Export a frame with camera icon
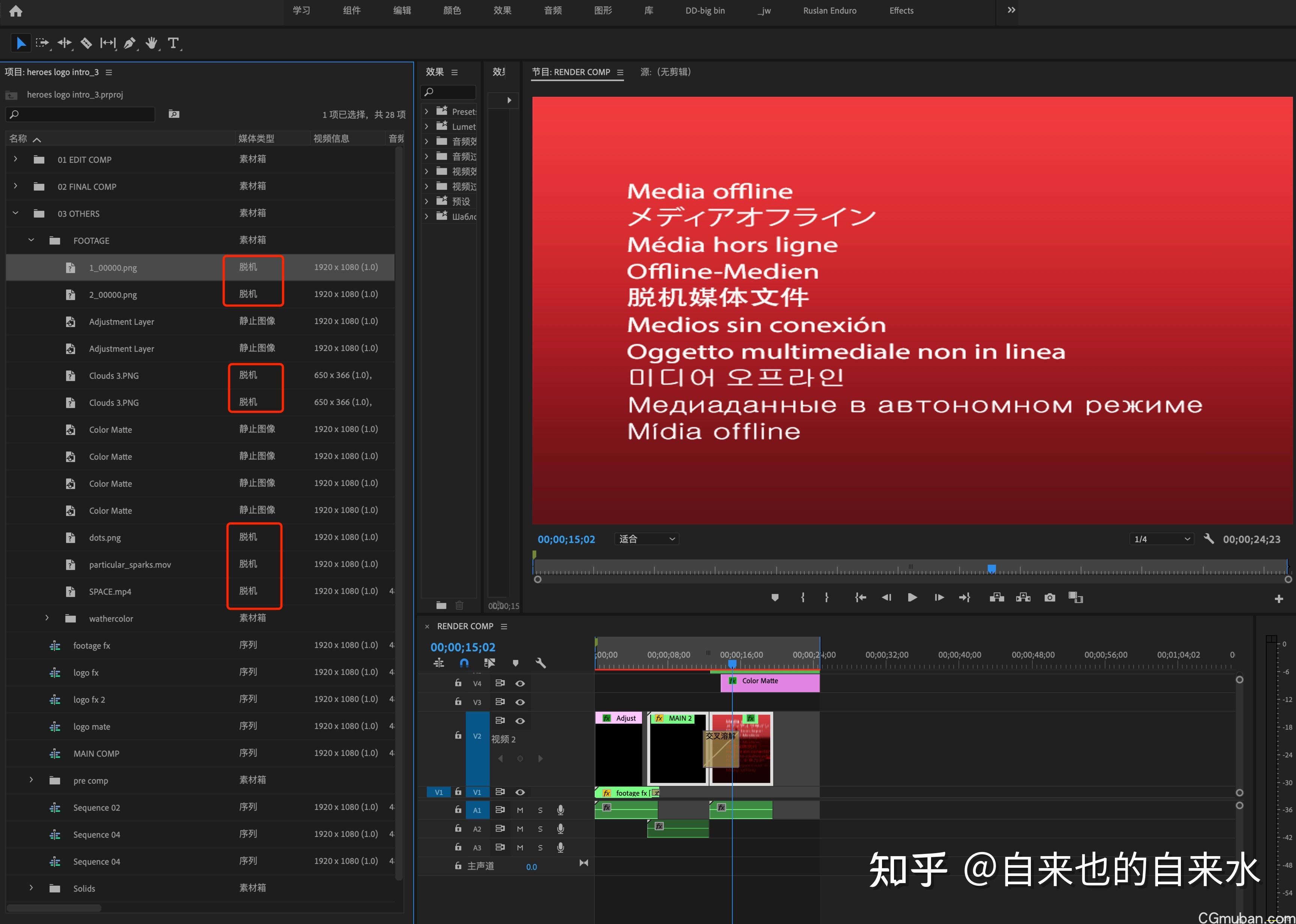 click(1050, 597)
